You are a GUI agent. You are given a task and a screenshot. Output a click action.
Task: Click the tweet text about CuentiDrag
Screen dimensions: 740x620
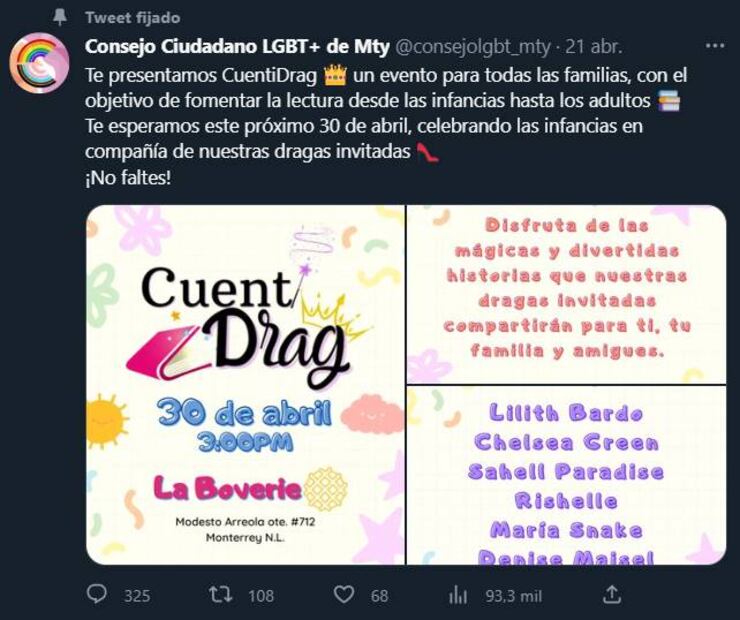click(386, 126)
